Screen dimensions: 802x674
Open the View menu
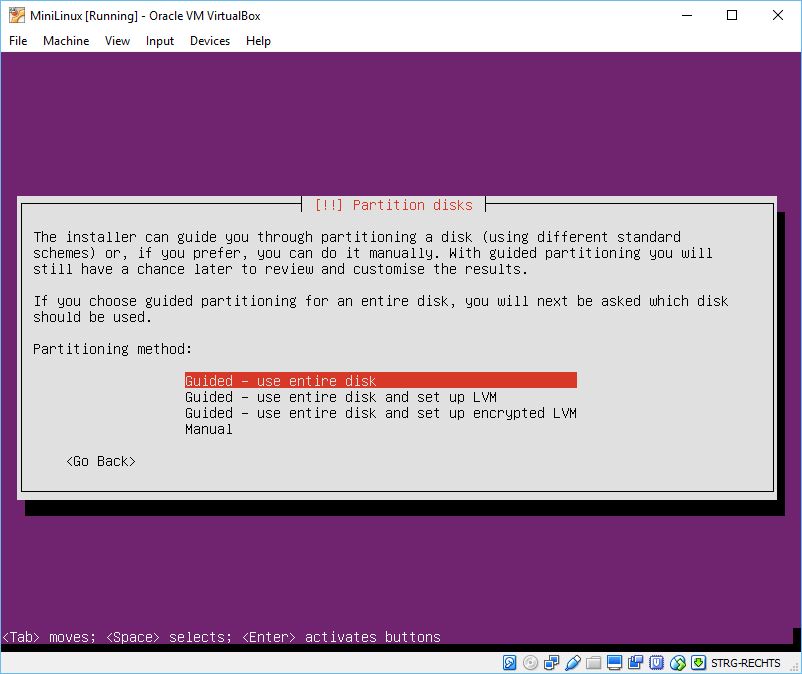tap(118, 41)
